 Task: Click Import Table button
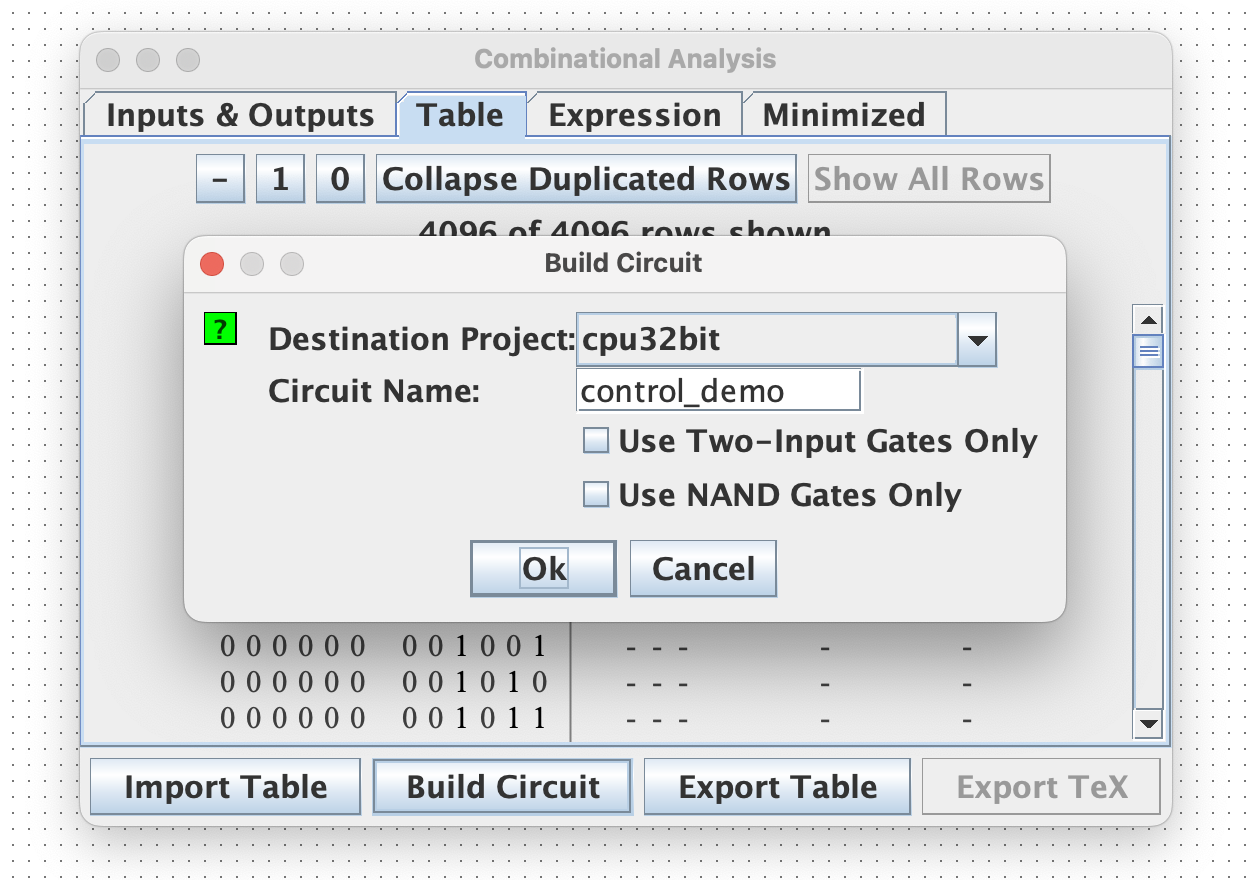coord(225,787)
